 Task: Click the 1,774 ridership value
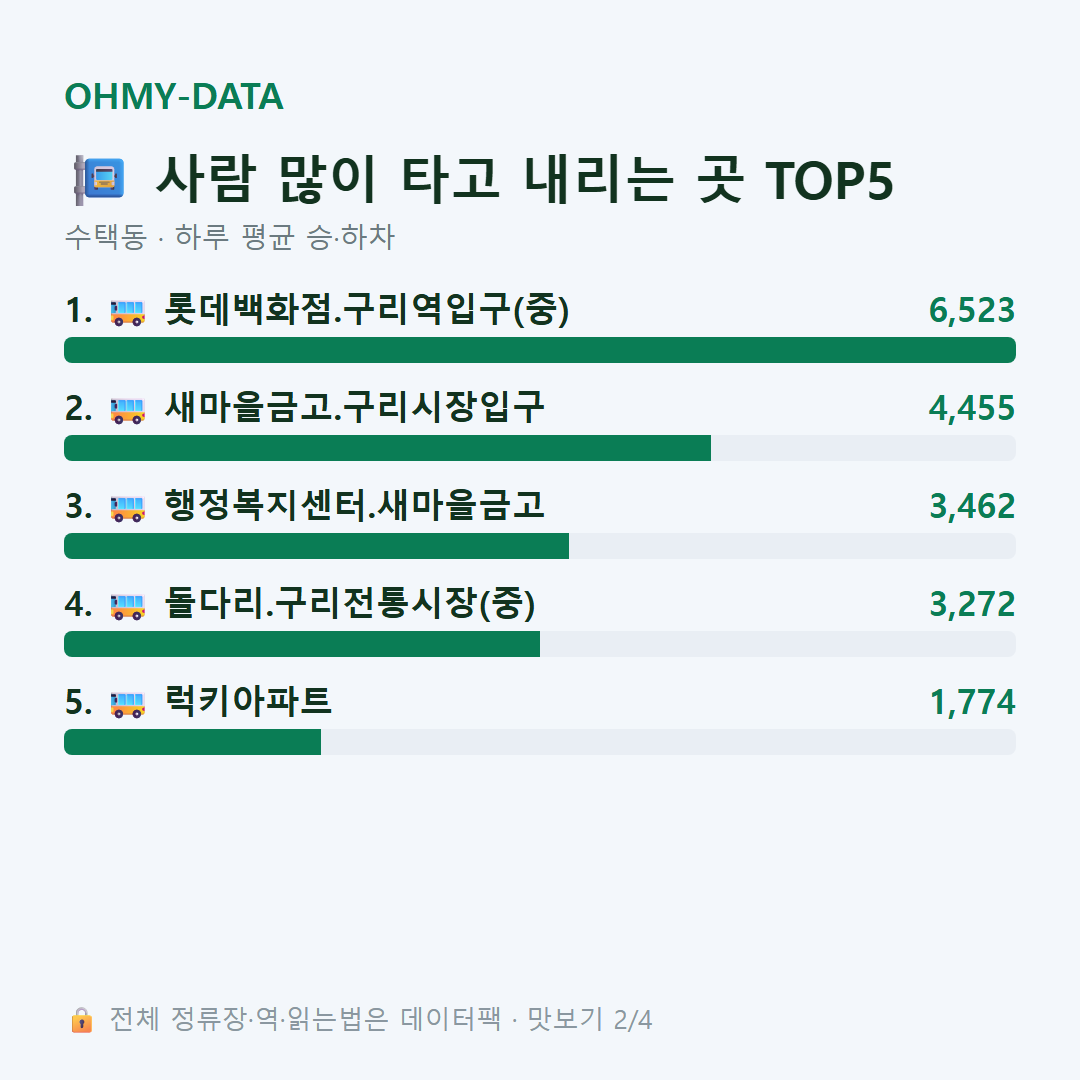[973, 703]
